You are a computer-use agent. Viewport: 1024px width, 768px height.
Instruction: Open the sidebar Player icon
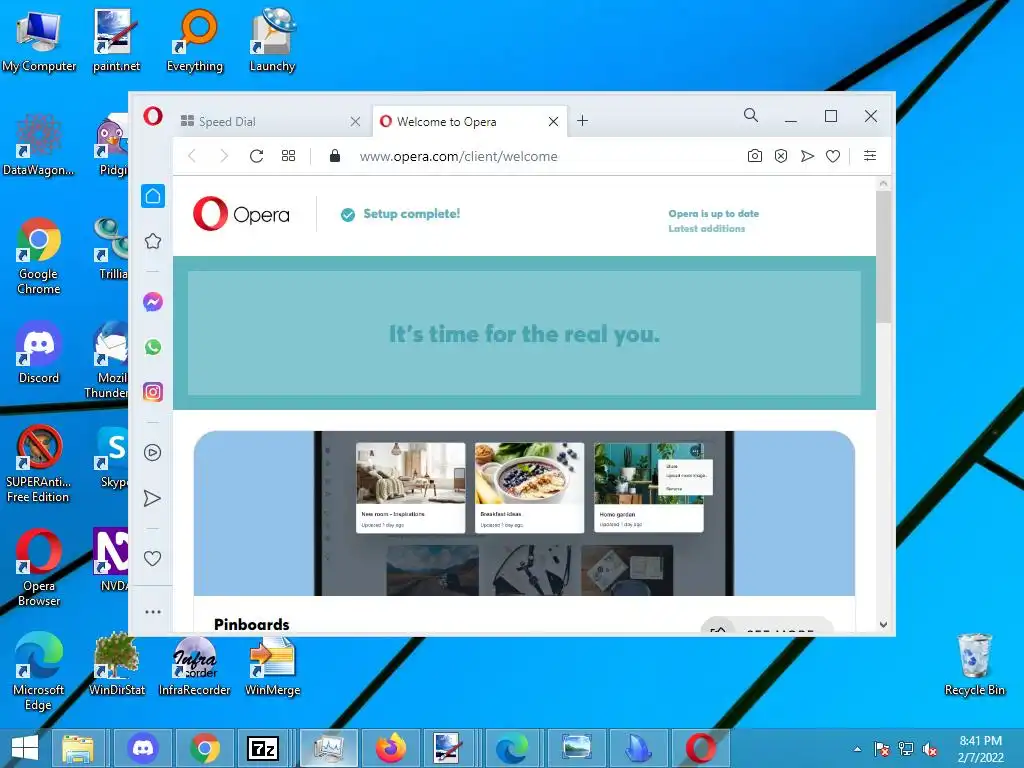click(153, 453)
